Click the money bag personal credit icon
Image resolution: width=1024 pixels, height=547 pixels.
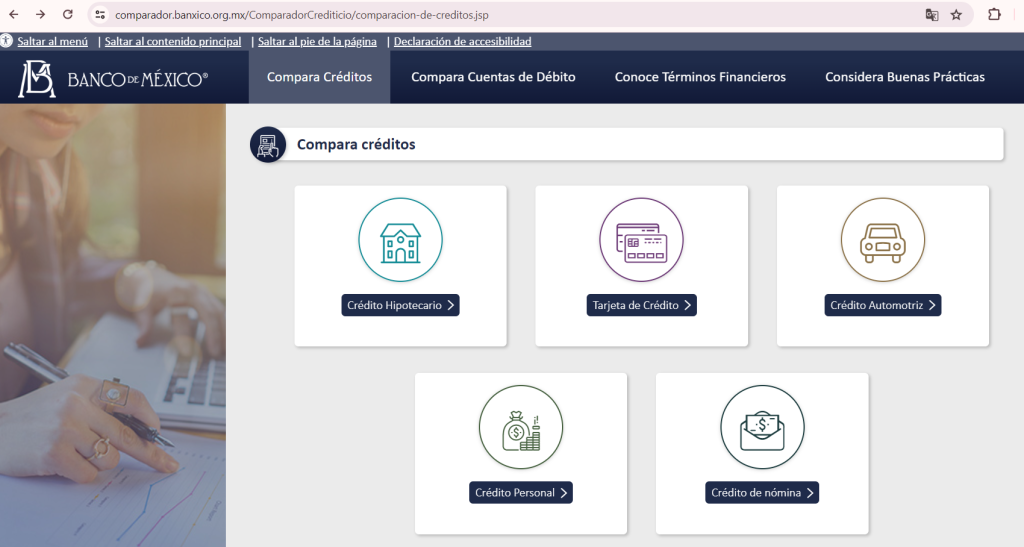point(521,427)
